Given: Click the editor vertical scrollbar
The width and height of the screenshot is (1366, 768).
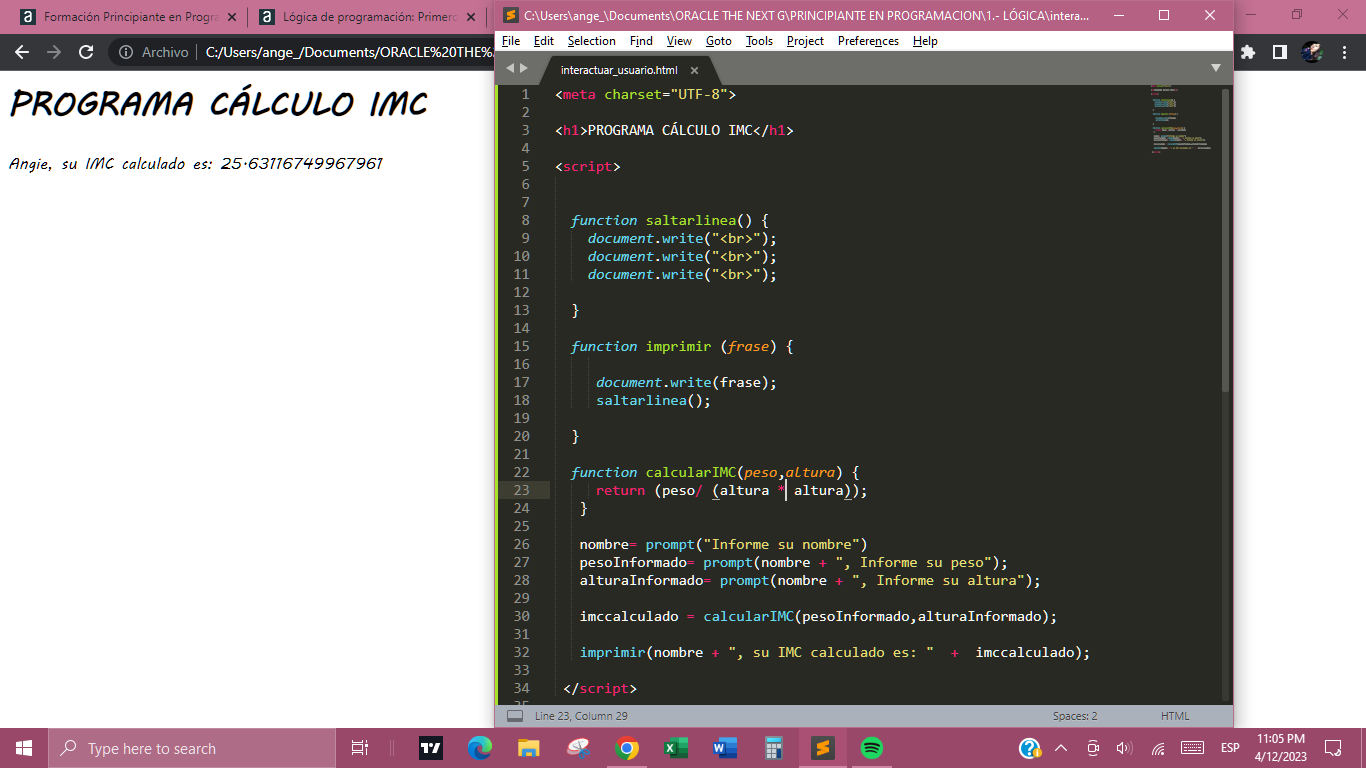Looking at the screenshot, I should [x=1226, y=240].
